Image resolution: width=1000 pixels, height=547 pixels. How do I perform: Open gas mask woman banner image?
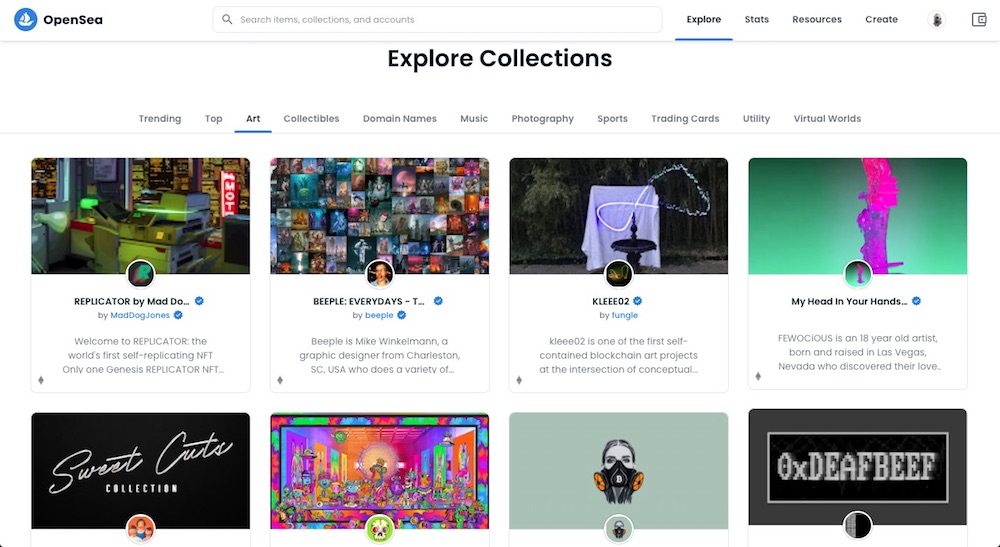619,470
